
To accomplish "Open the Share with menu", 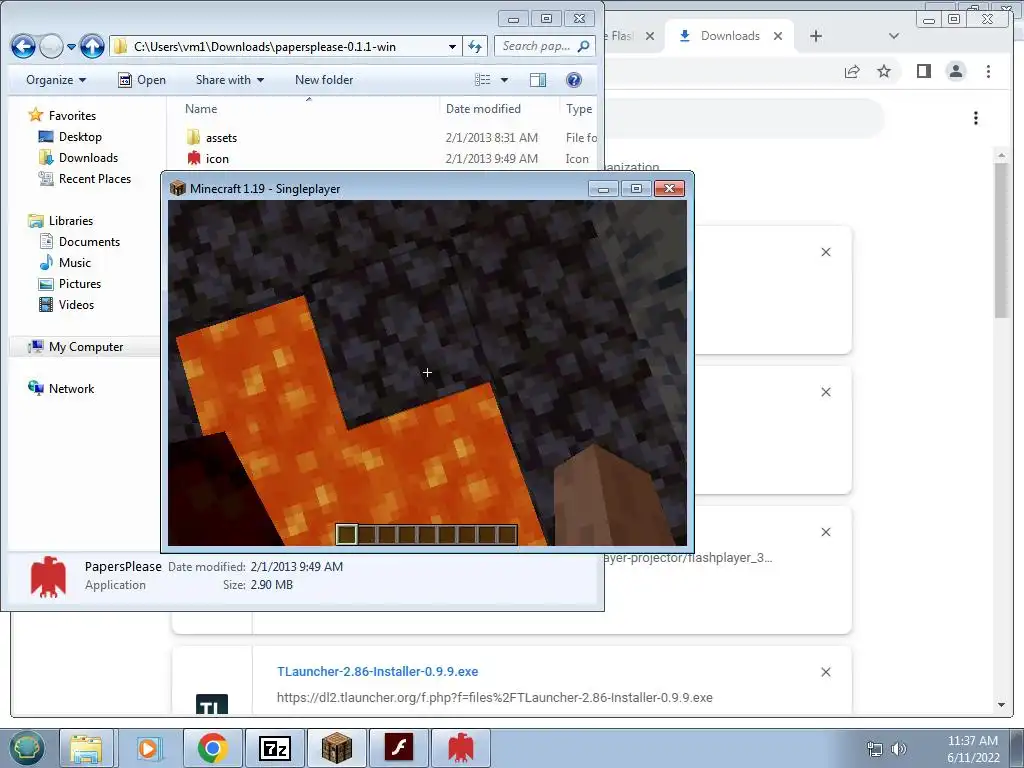I will pos(230,80).
